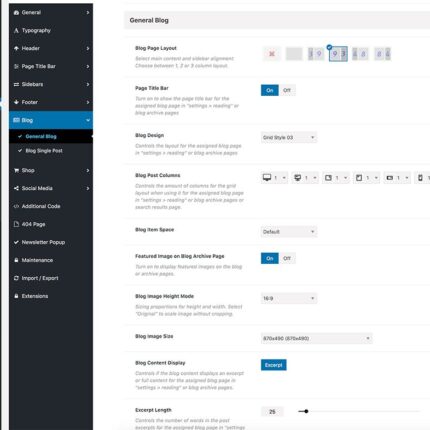Click the Maintenance lock icon
Screen dimensions: 430x430
tap(16, 260)
